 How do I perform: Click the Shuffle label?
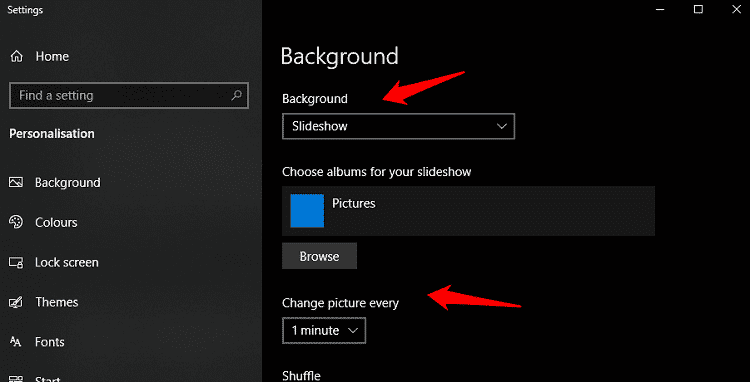[301, 375]
